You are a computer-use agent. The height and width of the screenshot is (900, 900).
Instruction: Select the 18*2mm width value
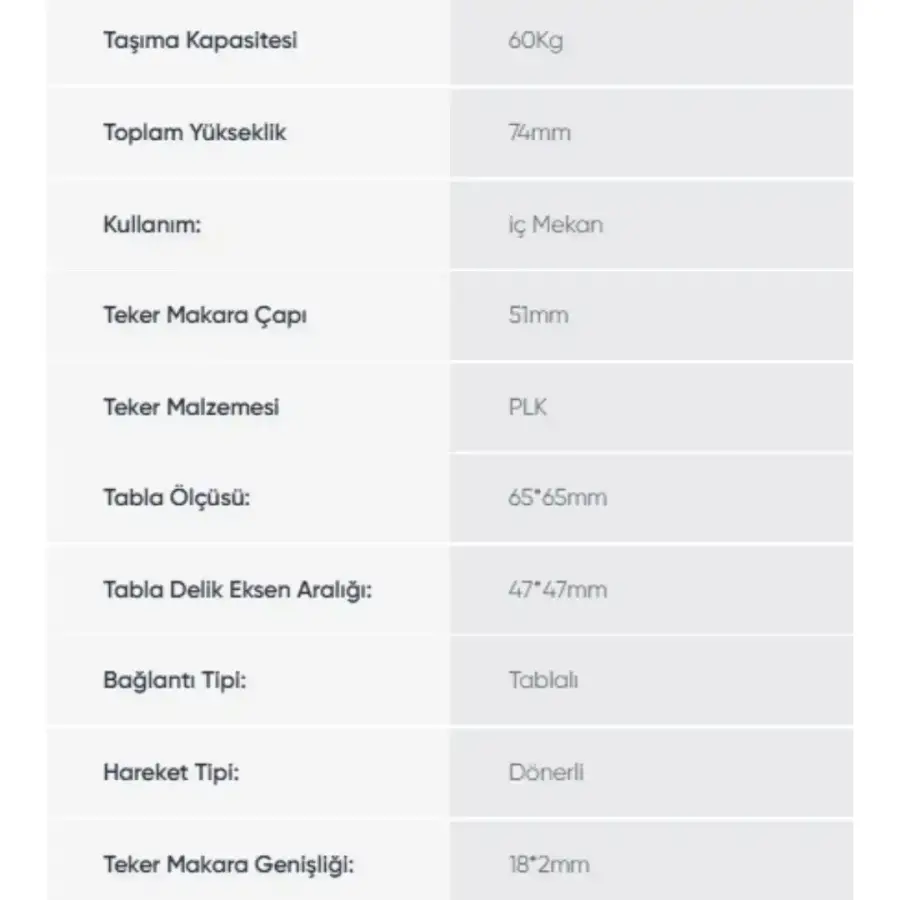549,864
